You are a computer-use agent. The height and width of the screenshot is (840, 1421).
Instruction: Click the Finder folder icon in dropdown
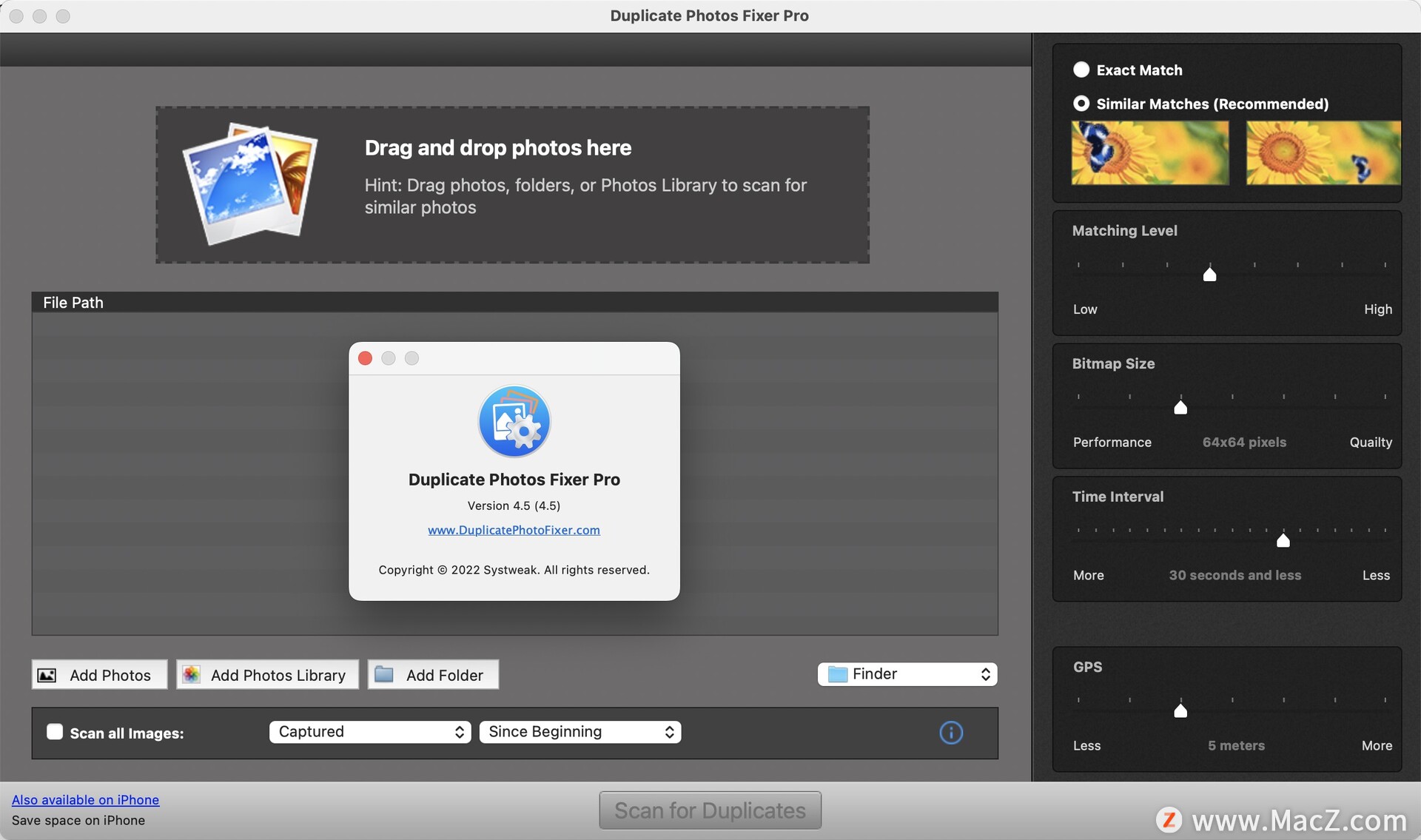click(x=837, y=674)
